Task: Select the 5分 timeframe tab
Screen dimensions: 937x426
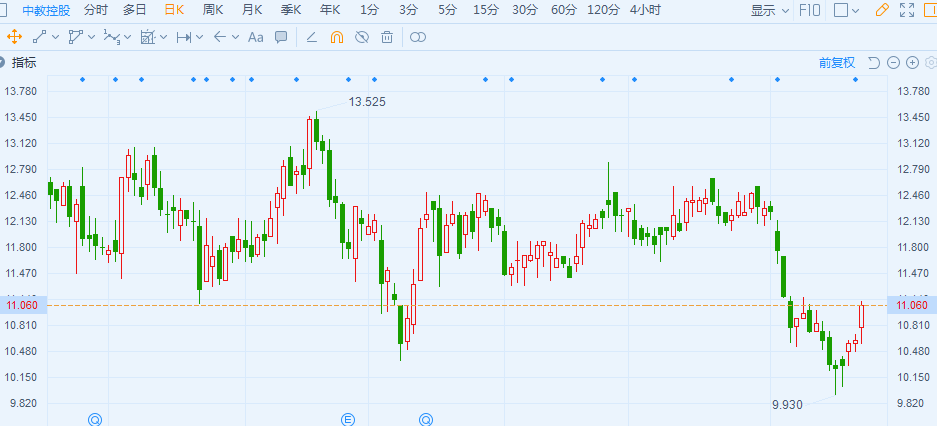Action: pyautogui.click(x=447, y=10)
